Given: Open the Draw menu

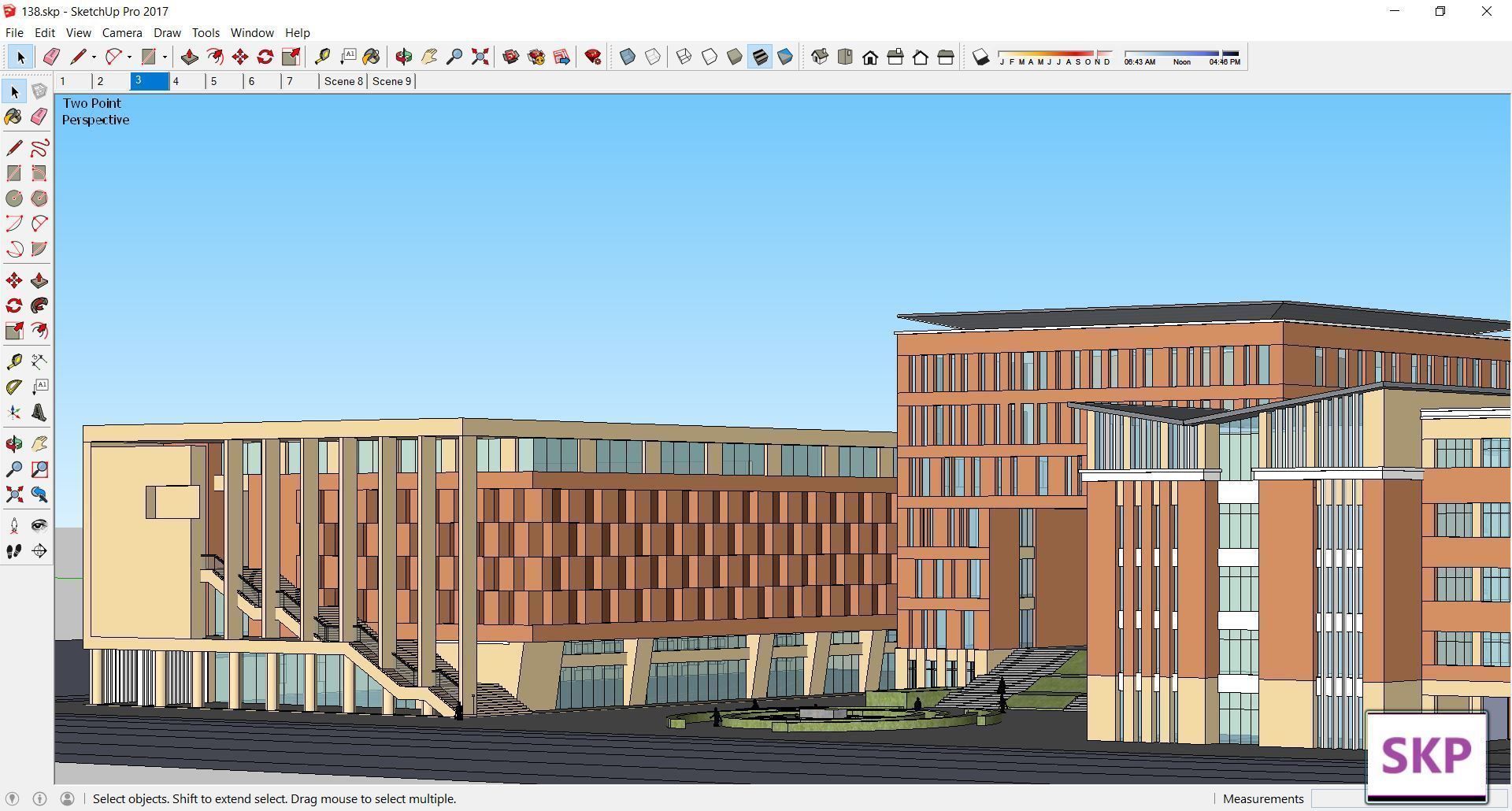Looking at the screenshot, I should pos(166,32).
